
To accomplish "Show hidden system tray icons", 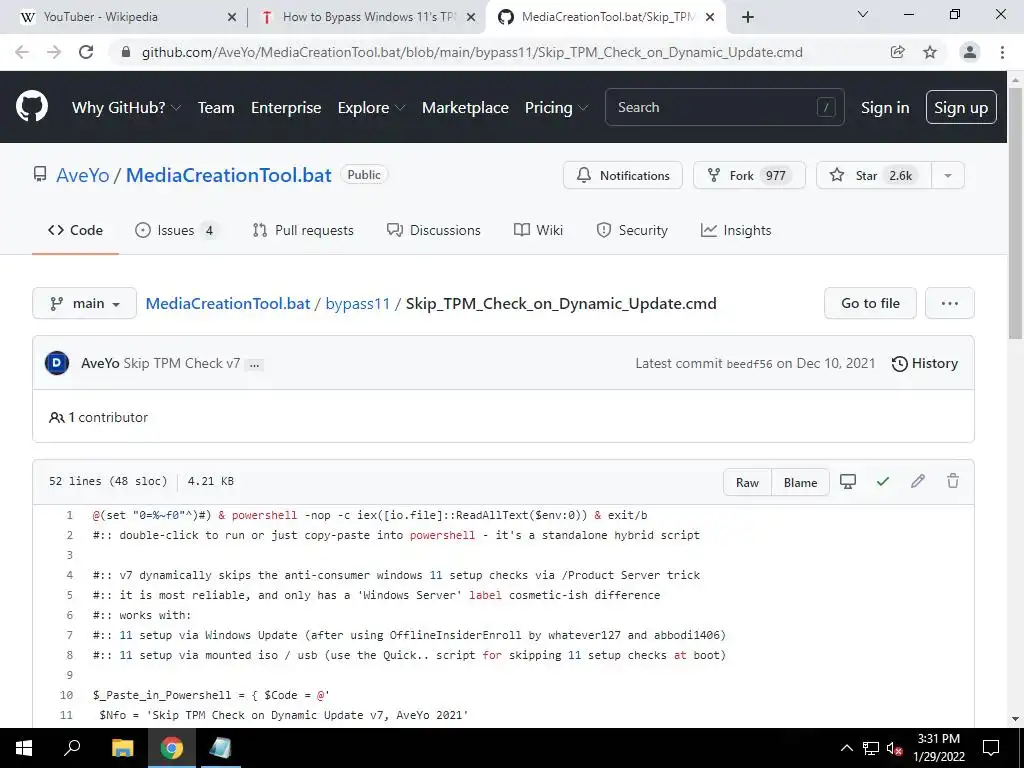I will (x=846, y=748).
